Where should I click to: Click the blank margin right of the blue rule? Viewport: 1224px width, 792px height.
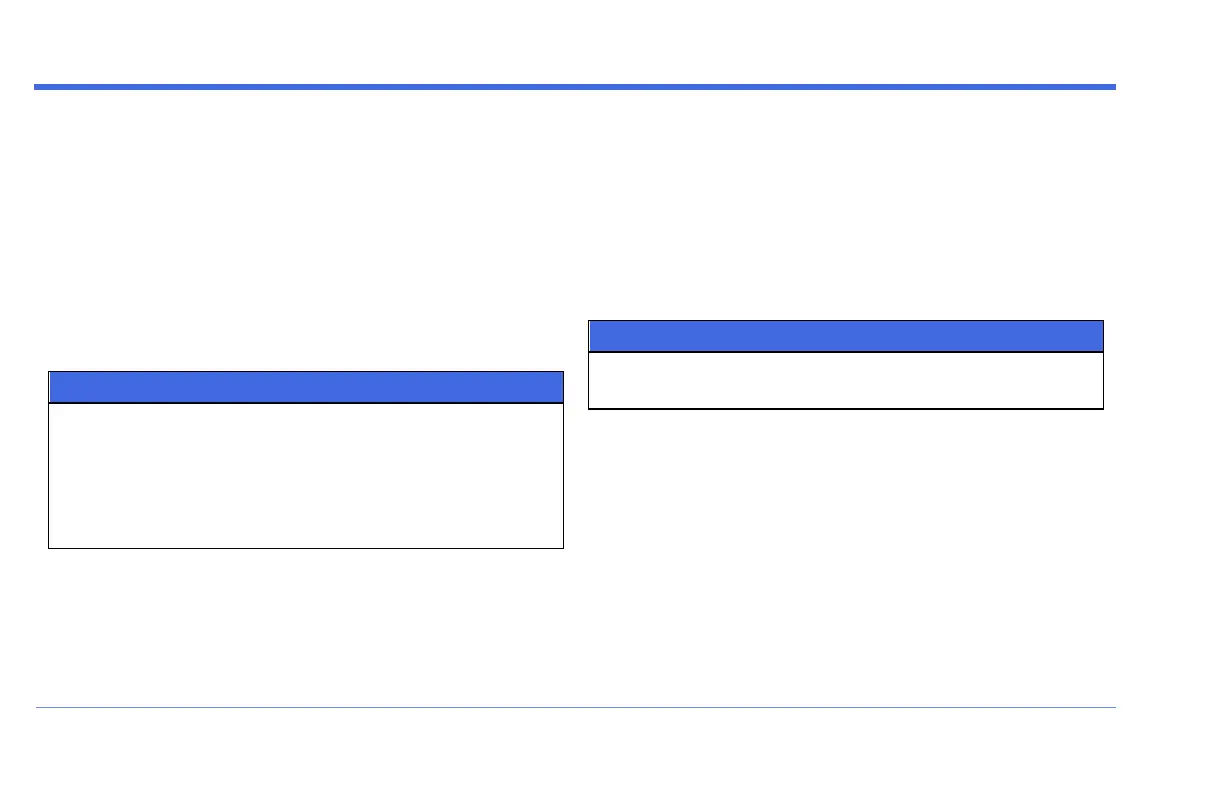click(x=1165, y=87)
